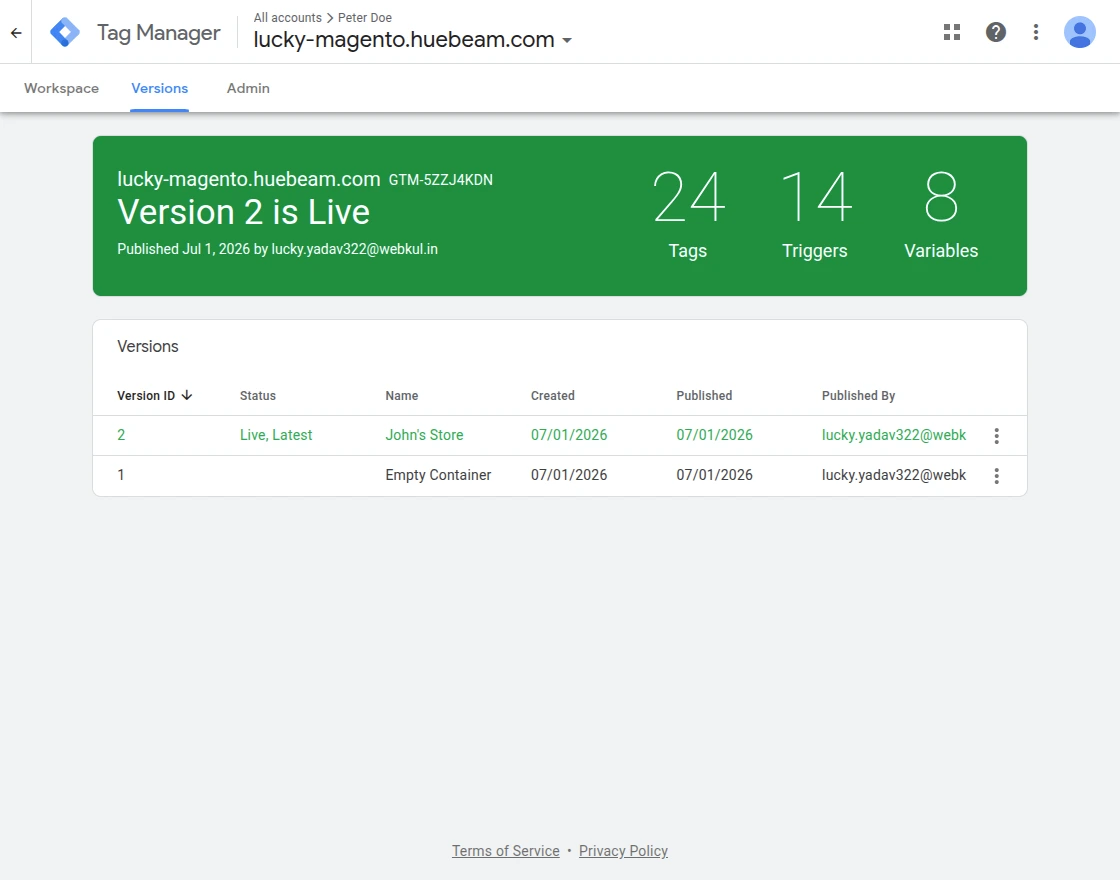Click the Peter Doe breadcrumb
Viewport: 1120px width, 880px height.
click(x=364, y=17)
